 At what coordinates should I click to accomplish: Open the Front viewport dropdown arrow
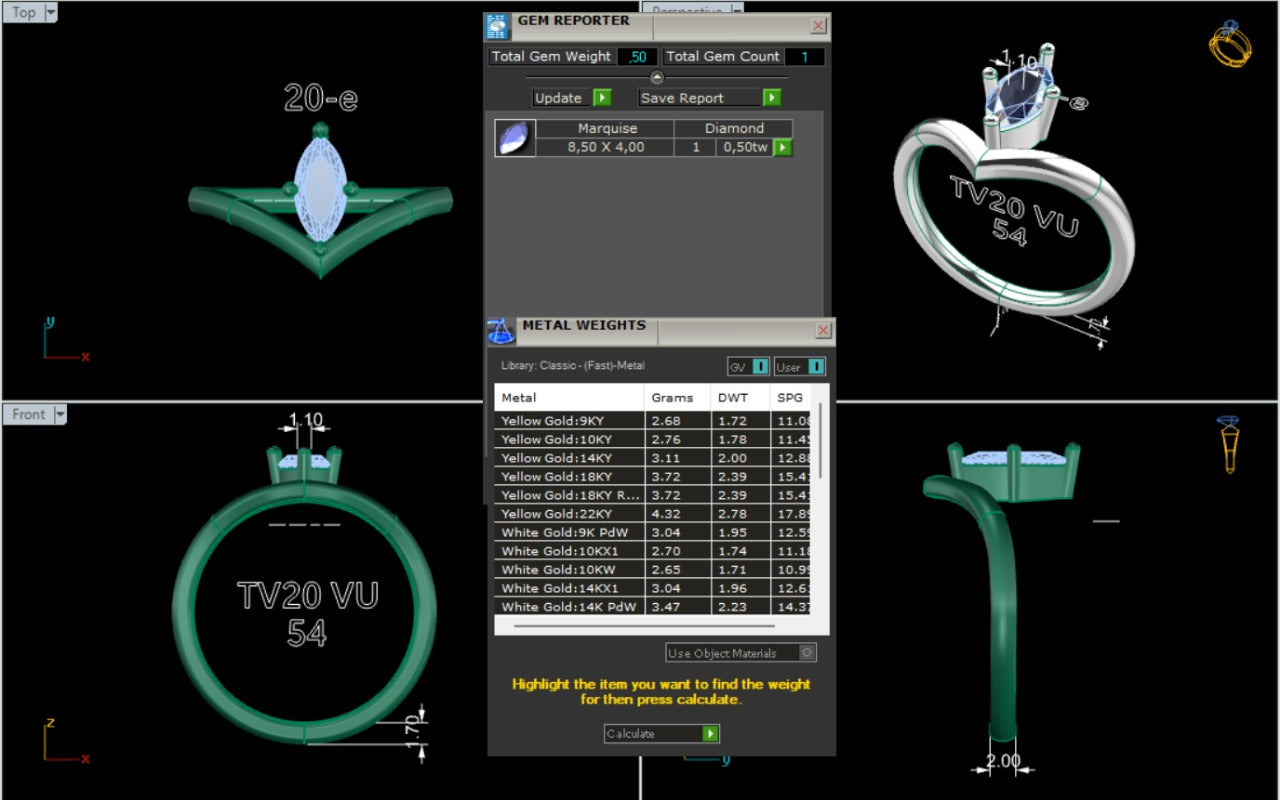(60, 414)
